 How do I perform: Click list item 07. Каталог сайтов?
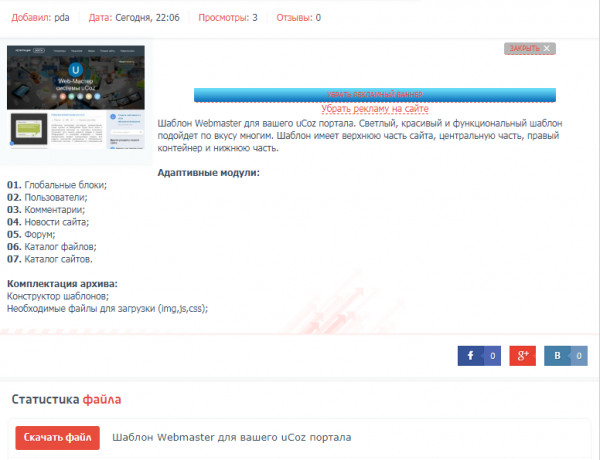click(x=50, y=259)
